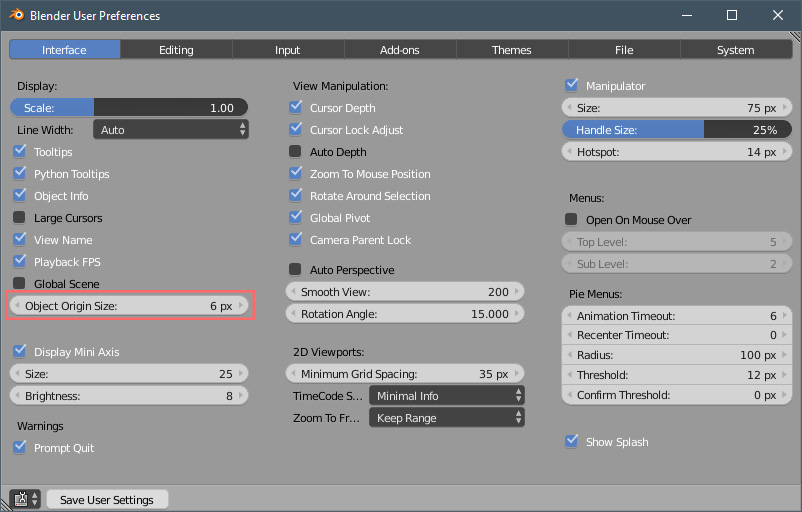Toggle Cursor Depth checkbox
802x512 pixels.
tap(295, 107)
